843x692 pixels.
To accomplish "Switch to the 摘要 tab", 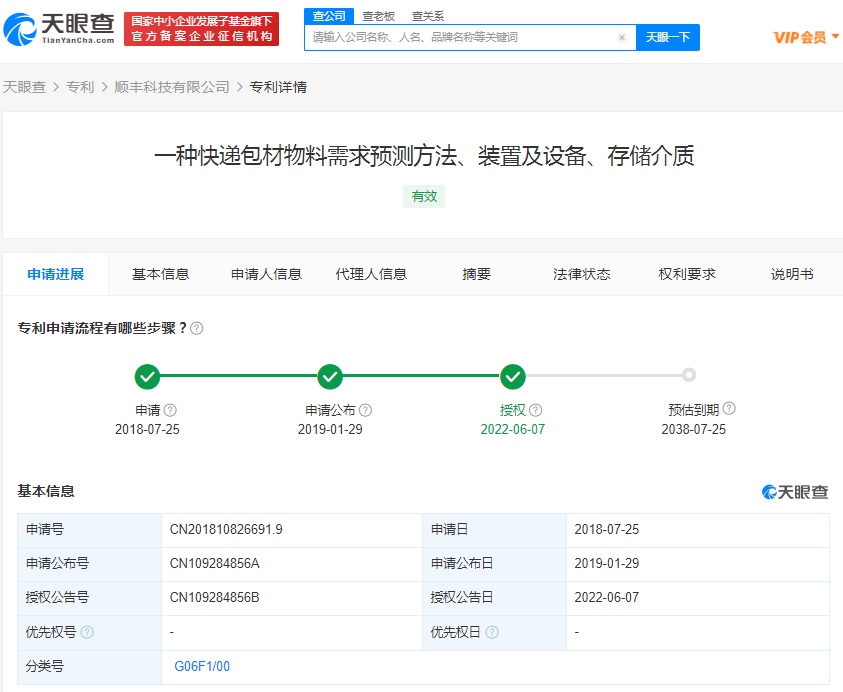I will (x=476, y=274).
